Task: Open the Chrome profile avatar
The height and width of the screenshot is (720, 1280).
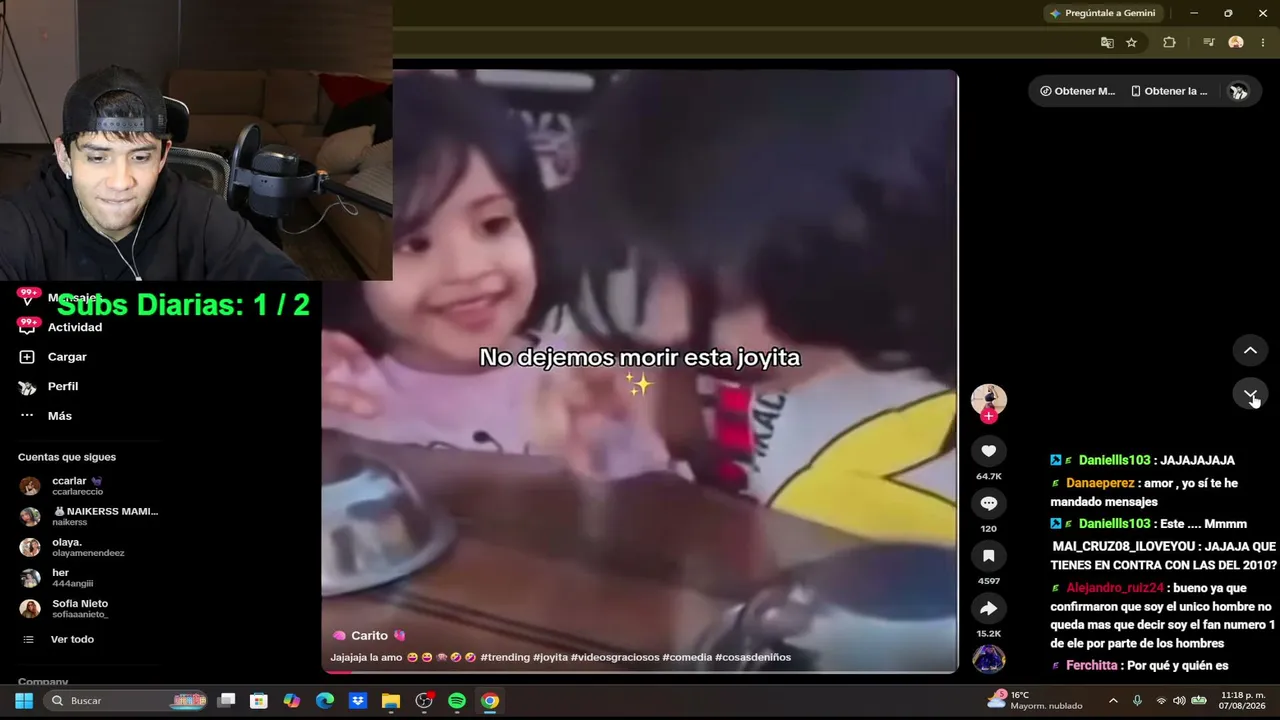Action: pyautogui.click(x=1236, y=42)
